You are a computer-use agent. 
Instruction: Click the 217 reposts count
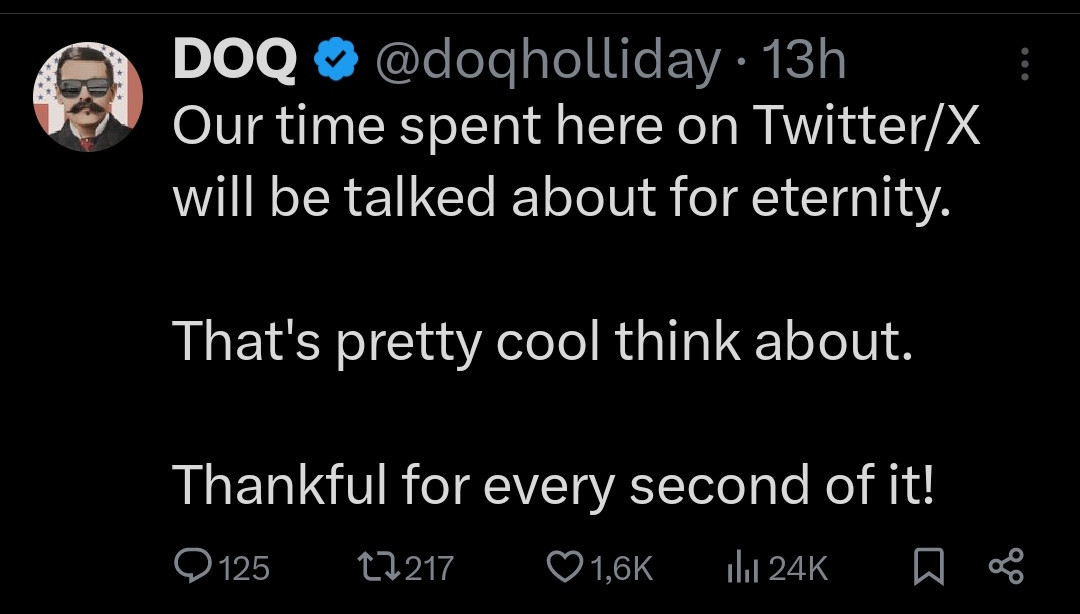tap(430, 568)
